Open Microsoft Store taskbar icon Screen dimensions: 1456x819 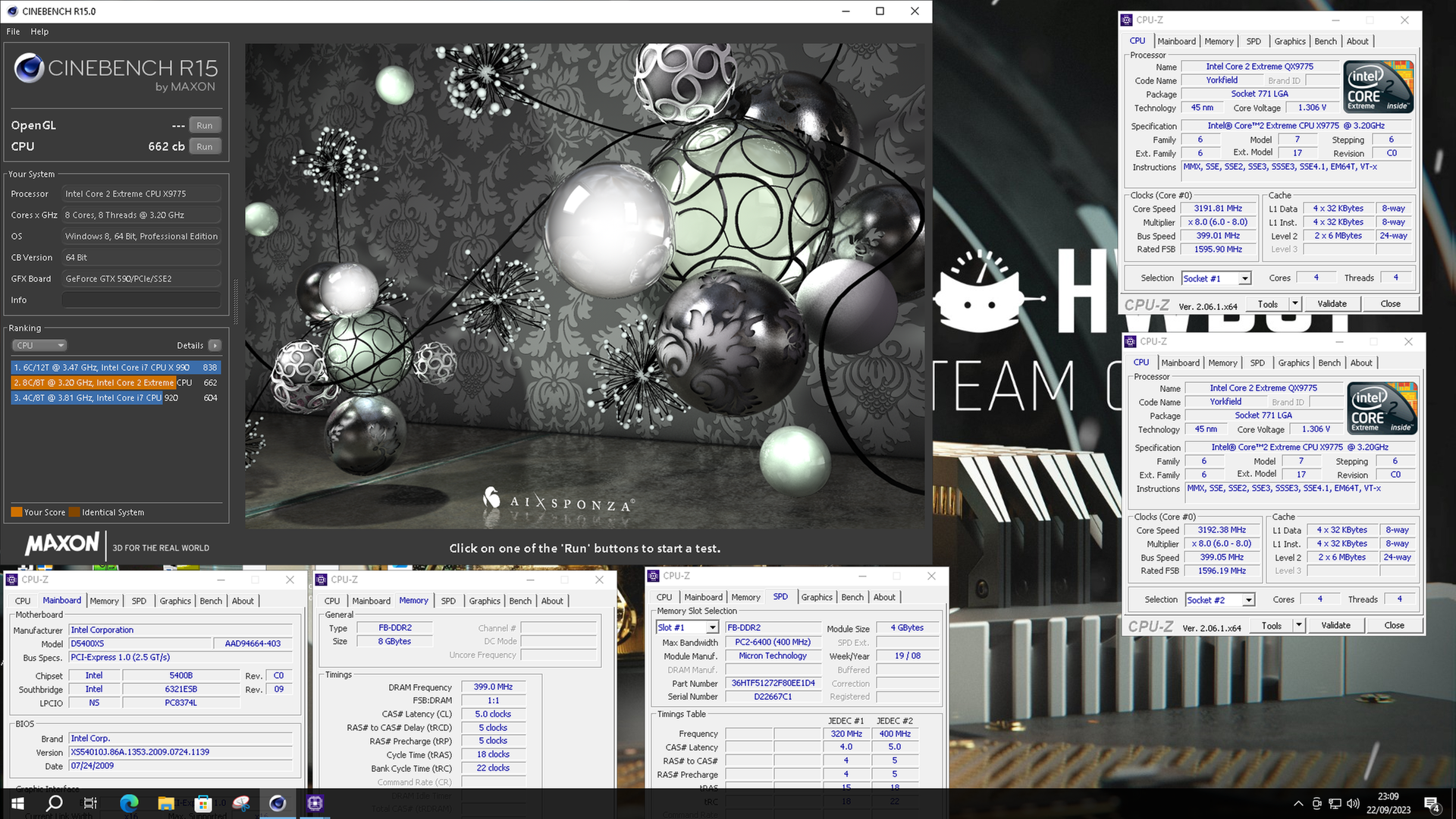pos(202,803)
